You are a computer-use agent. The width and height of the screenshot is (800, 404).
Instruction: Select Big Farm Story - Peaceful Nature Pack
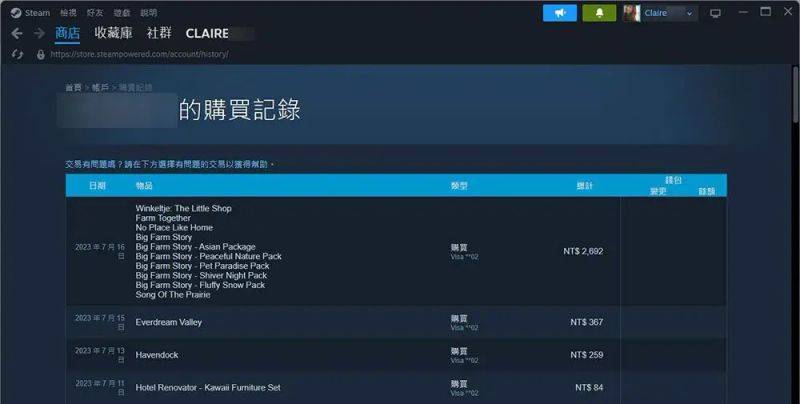(208, 256)
